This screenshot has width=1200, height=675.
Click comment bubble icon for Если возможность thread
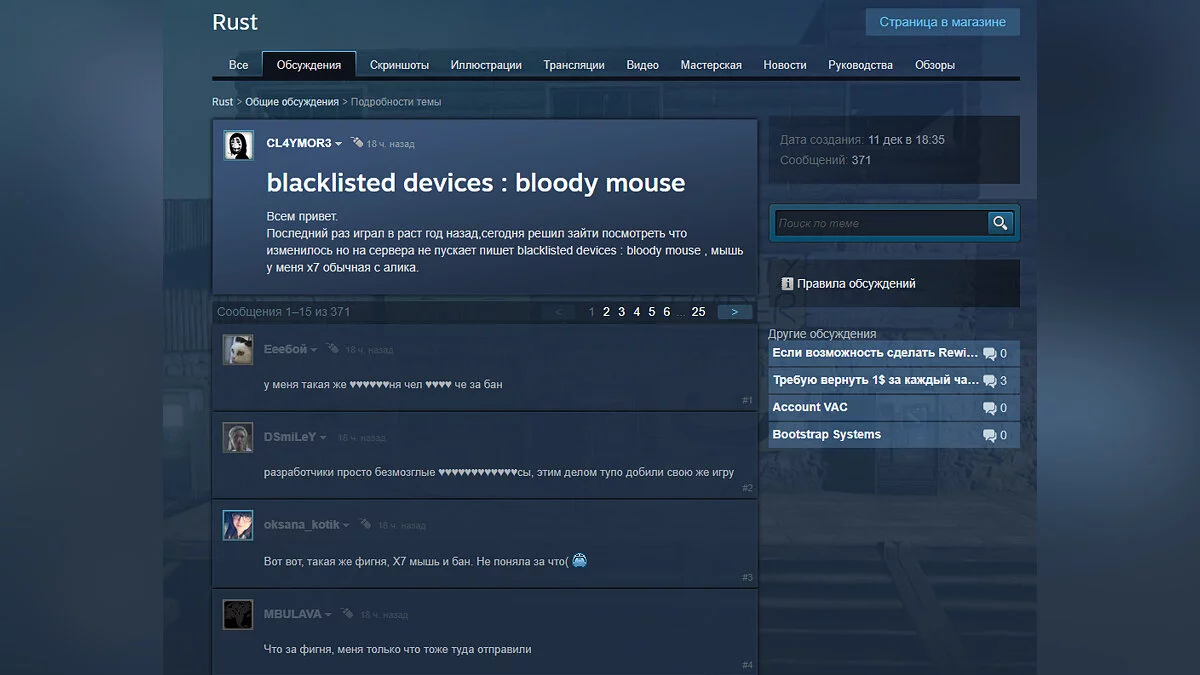point(989,354)
